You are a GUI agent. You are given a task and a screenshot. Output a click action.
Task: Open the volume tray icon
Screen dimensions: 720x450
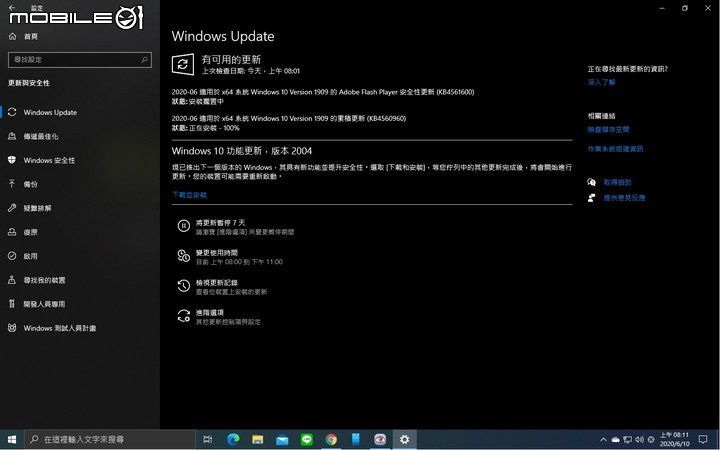pyautogui.click(x=639, y=439)
